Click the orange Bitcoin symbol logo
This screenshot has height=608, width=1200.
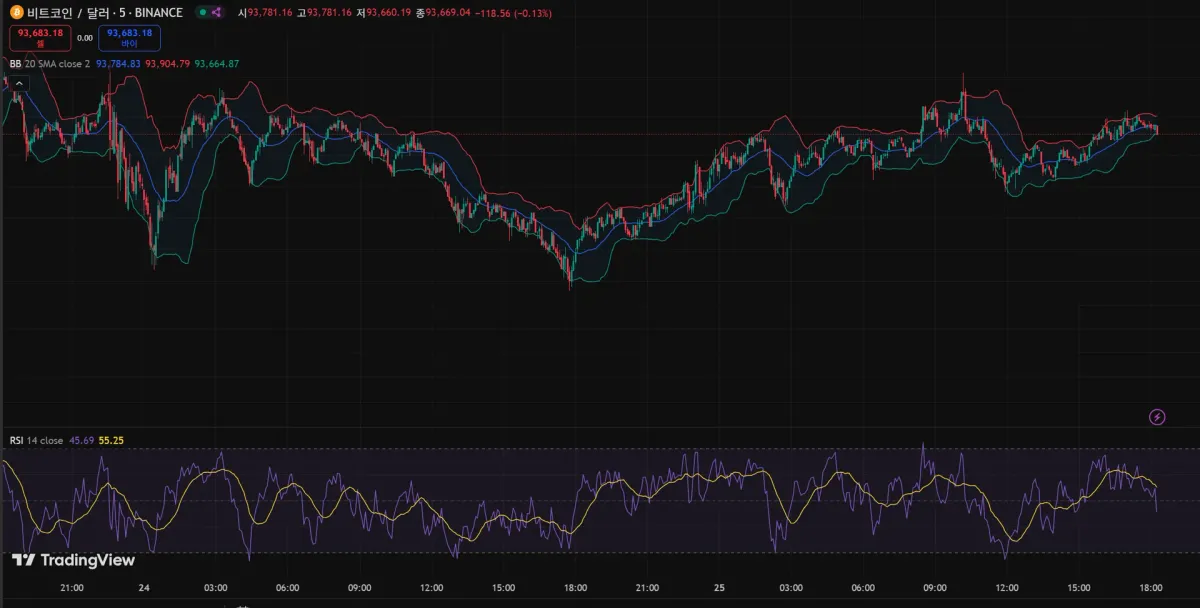16,13
